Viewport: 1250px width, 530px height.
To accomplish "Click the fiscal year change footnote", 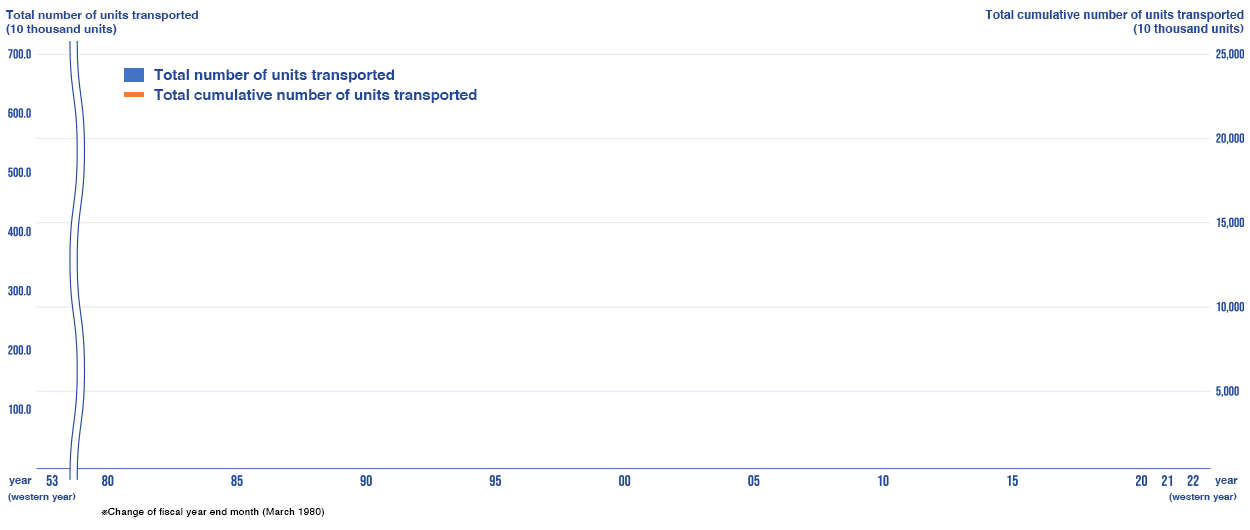I will point(213,512).
